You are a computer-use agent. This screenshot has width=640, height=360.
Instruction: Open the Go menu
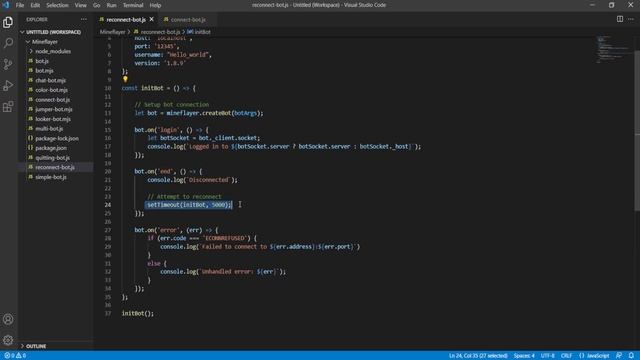(96, 5)
